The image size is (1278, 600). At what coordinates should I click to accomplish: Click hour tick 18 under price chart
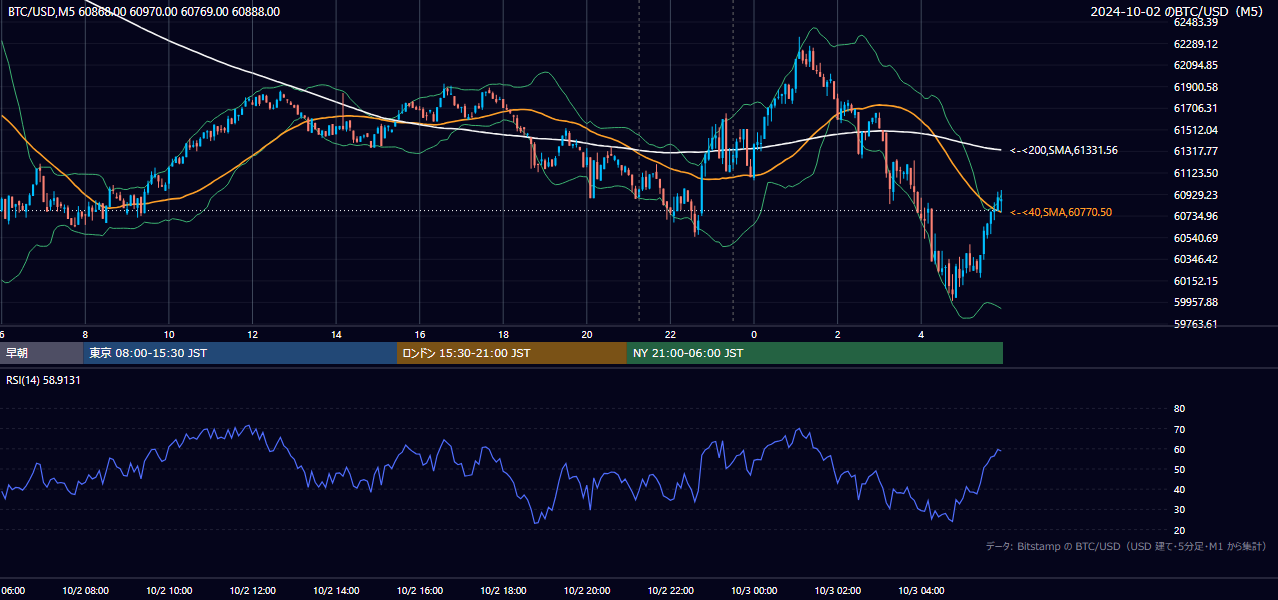504,334
